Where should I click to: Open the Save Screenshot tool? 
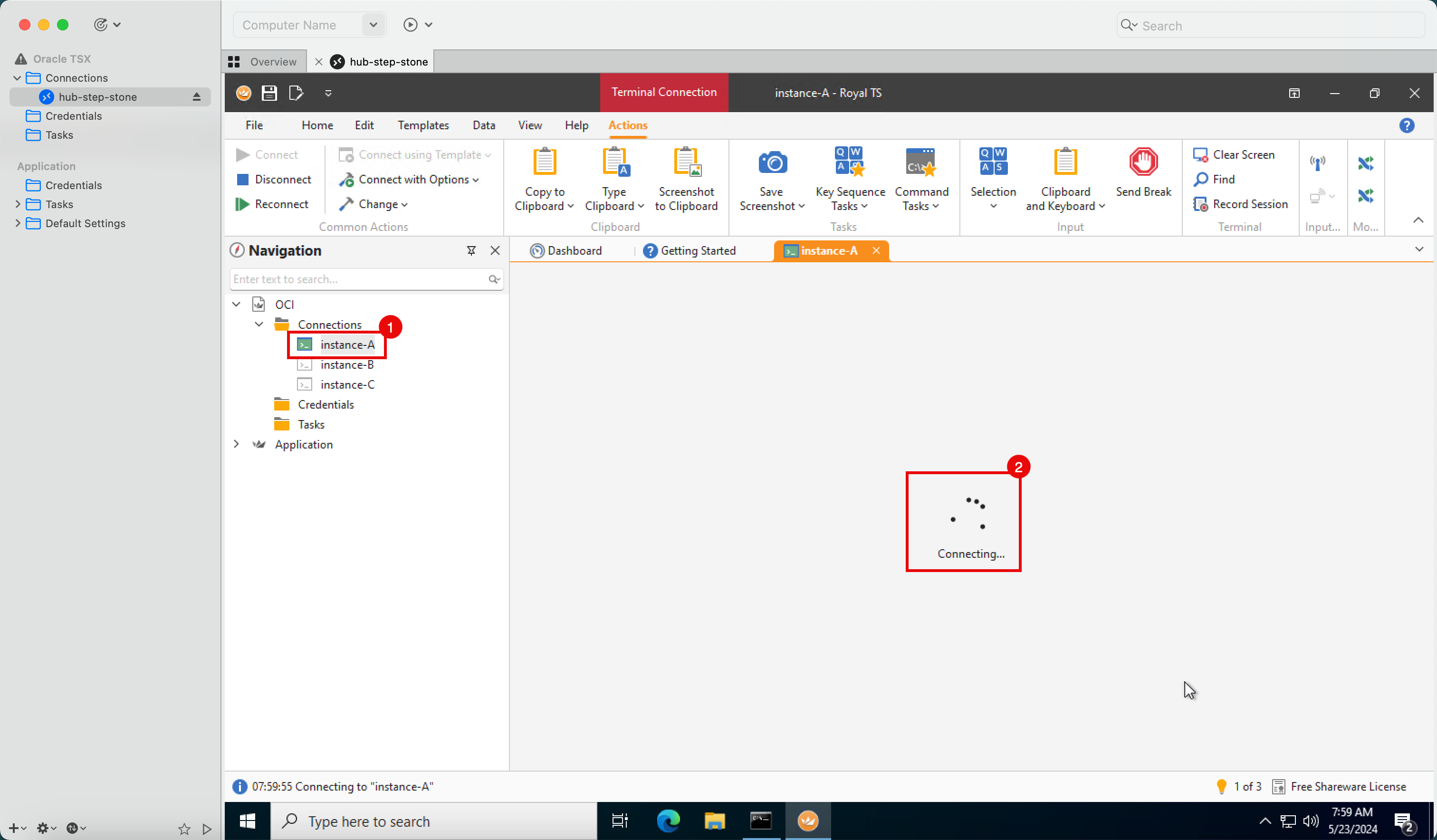click(x=770, y=179)
